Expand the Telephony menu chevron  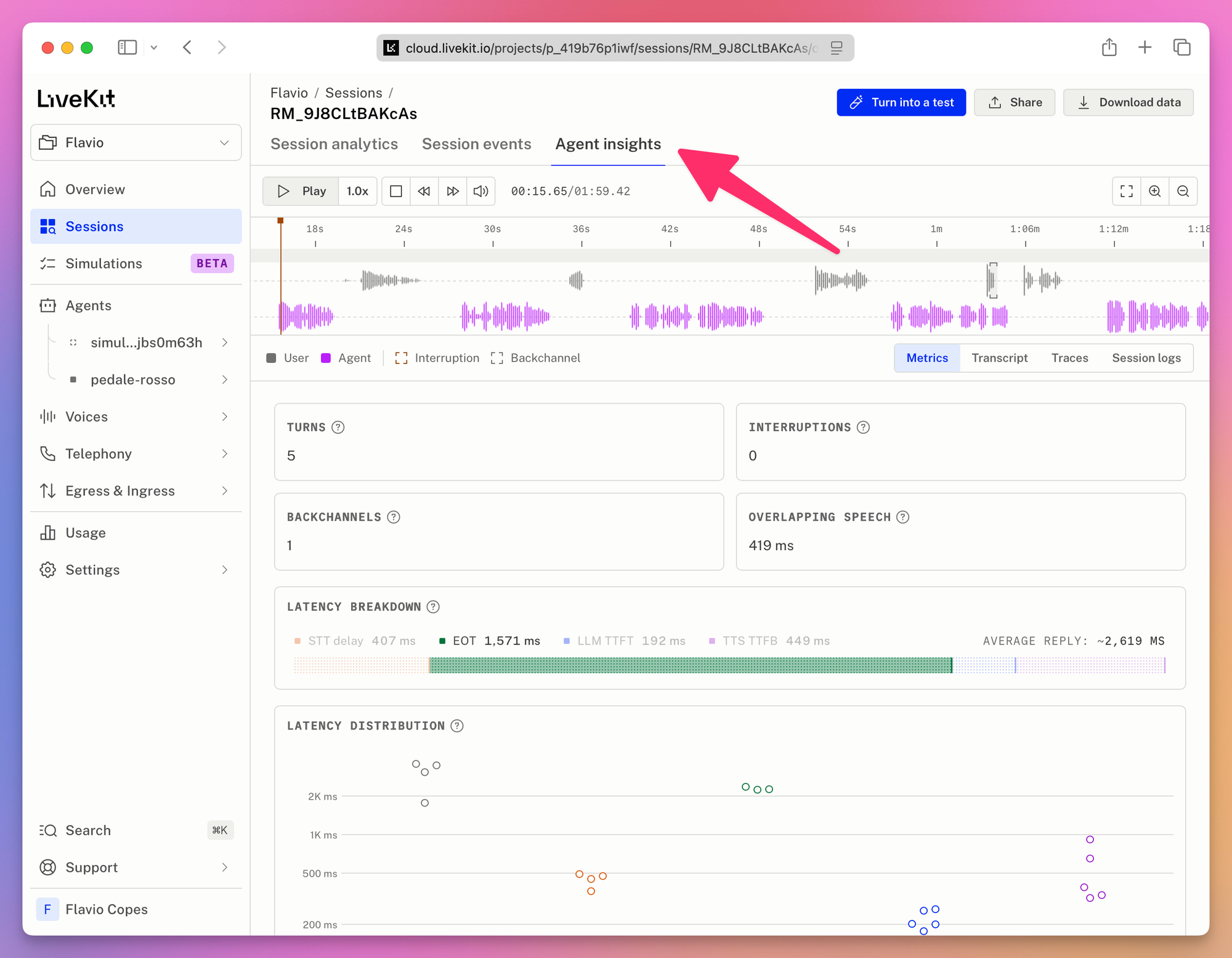click(225, 454)
